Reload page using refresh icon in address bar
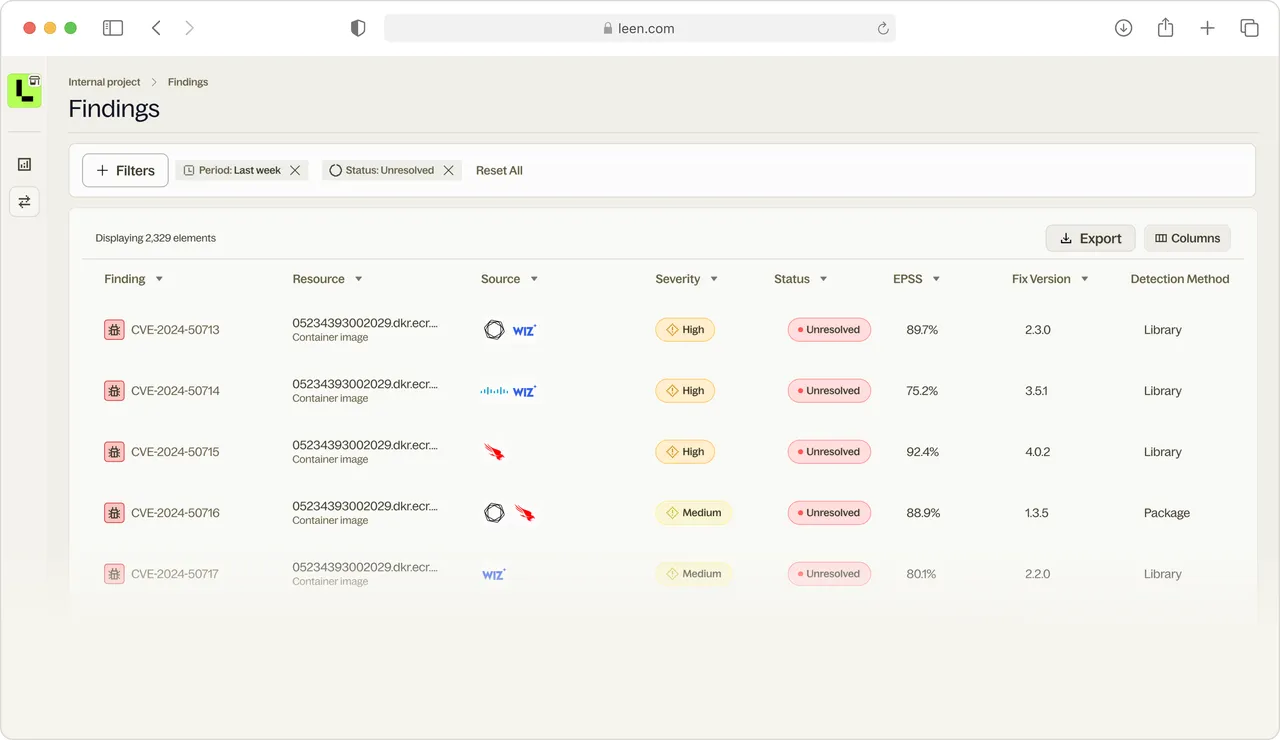Screen dimensions: 1280x740 (x=883, y=29)
